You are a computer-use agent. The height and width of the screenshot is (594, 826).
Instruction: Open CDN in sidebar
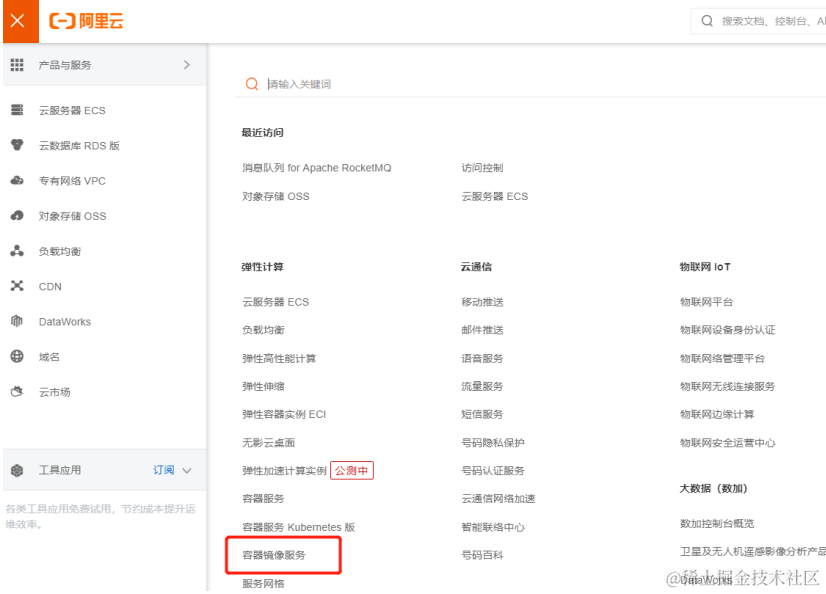[x=50, y=287]
